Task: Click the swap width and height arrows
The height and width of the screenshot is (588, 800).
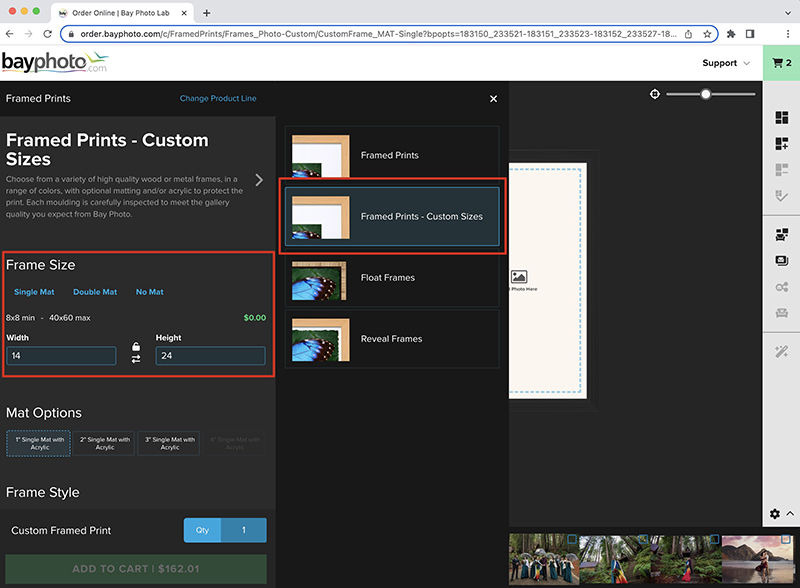Action: point(136,359)
